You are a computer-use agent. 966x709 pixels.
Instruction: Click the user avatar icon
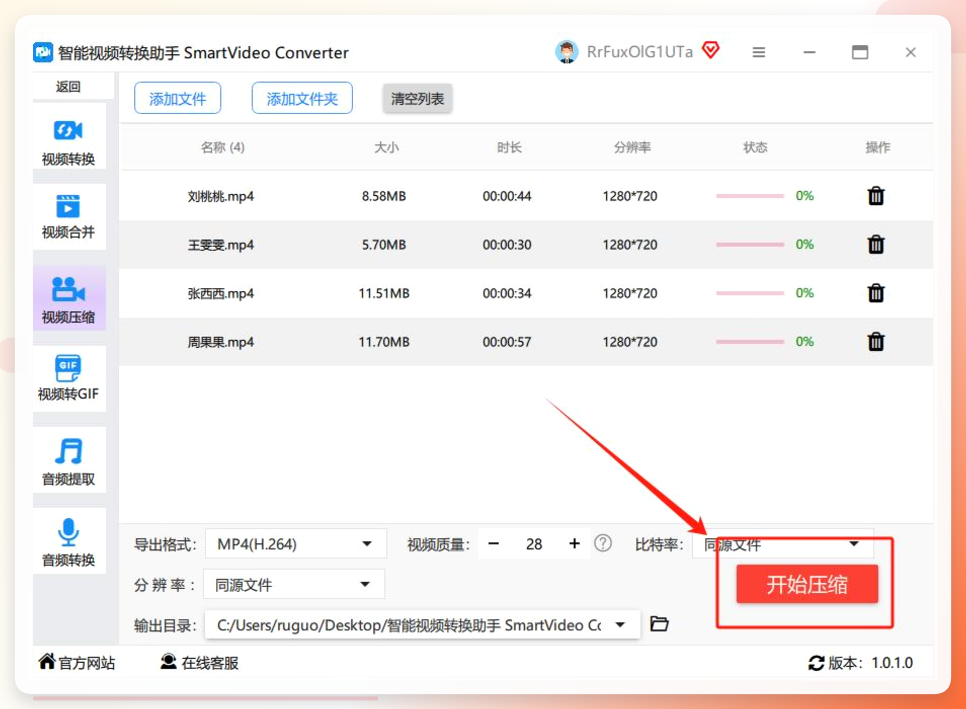(566, 52)
